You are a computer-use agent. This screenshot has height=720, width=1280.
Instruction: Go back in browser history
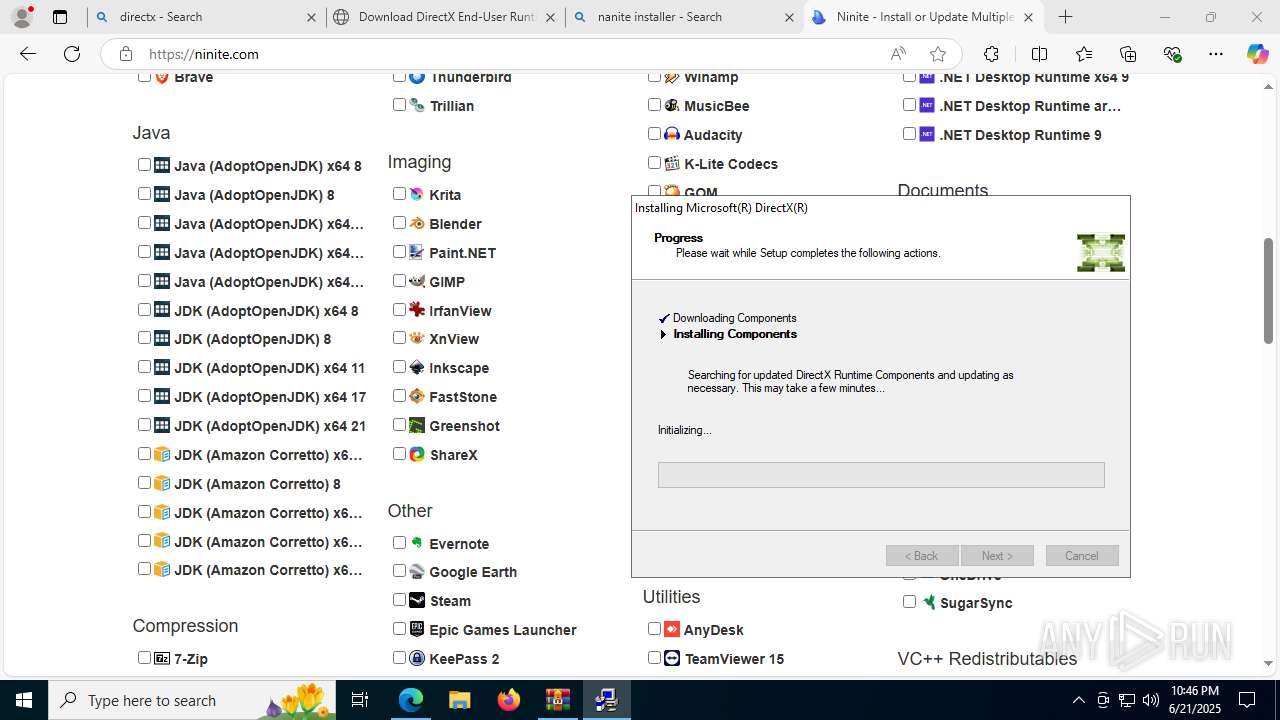28,54
